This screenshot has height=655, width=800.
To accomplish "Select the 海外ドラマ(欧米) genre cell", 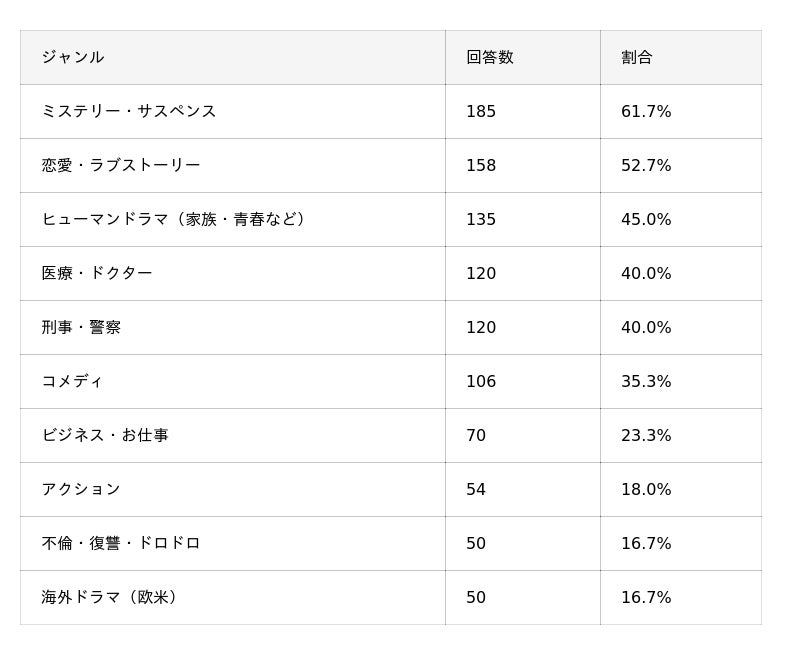I will tap(110, 598).
